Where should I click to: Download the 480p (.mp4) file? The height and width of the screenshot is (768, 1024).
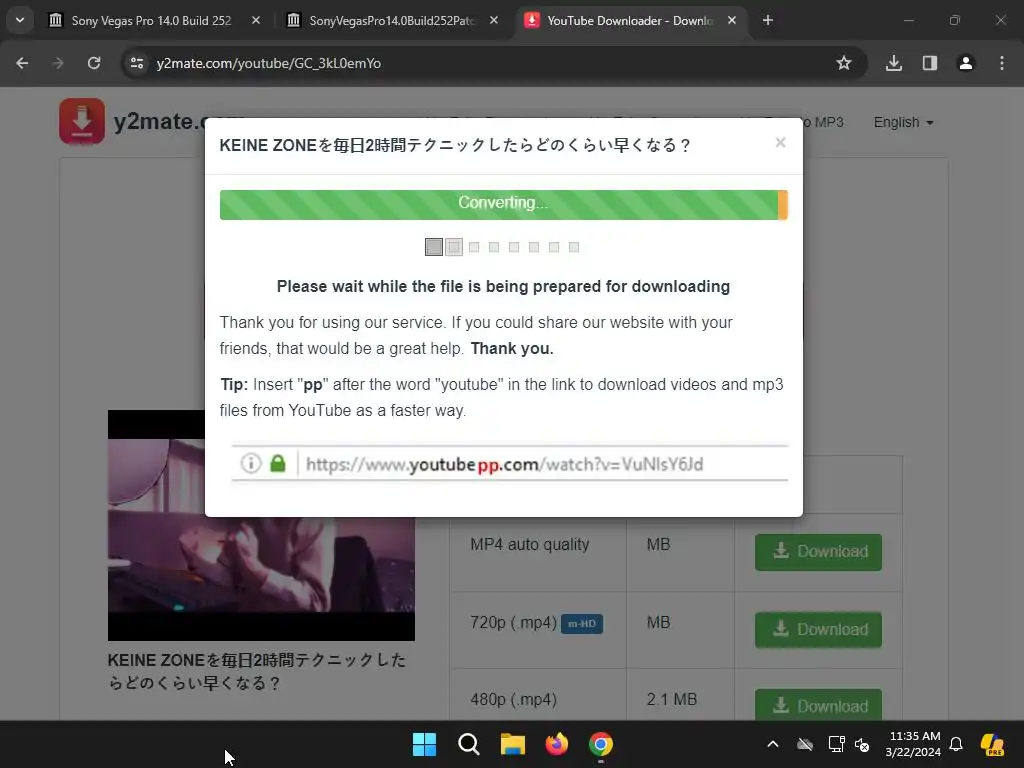[x=818, y=705]
